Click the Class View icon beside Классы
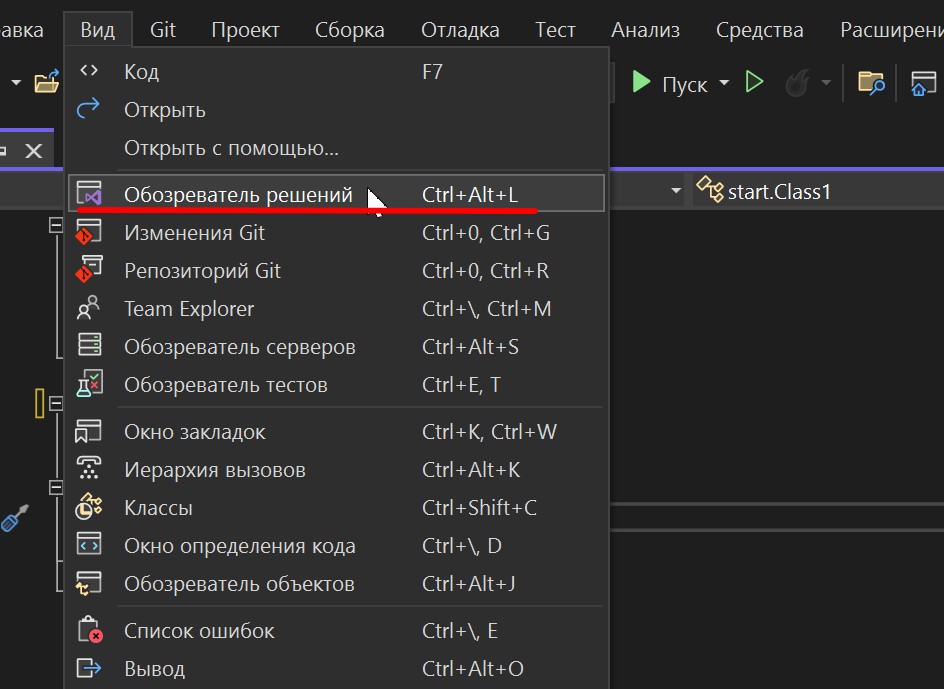The image size is (944, 689). (x=88, y=507)
